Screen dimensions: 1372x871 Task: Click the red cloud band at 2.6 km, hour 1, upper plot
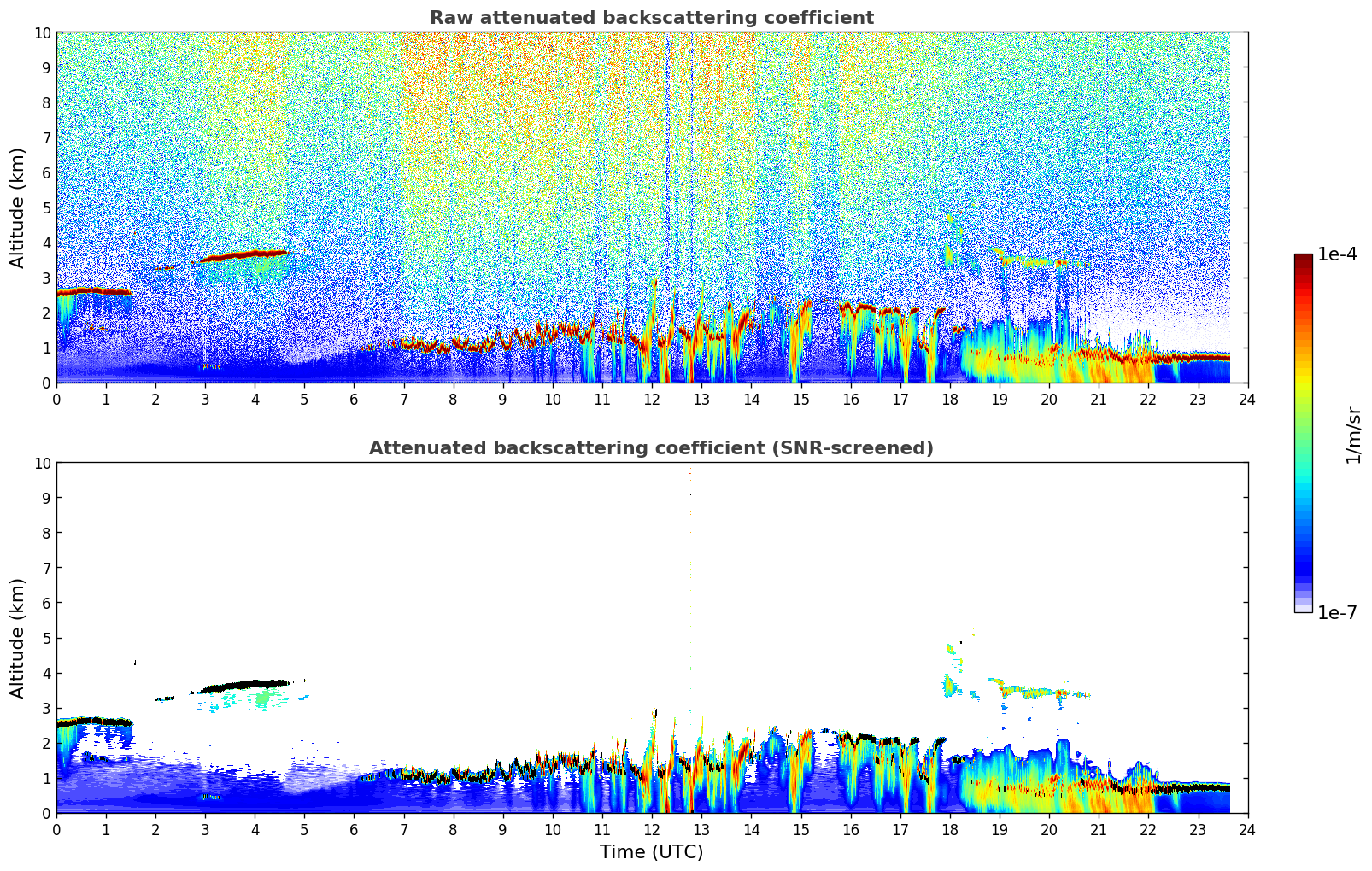point(94,291)
